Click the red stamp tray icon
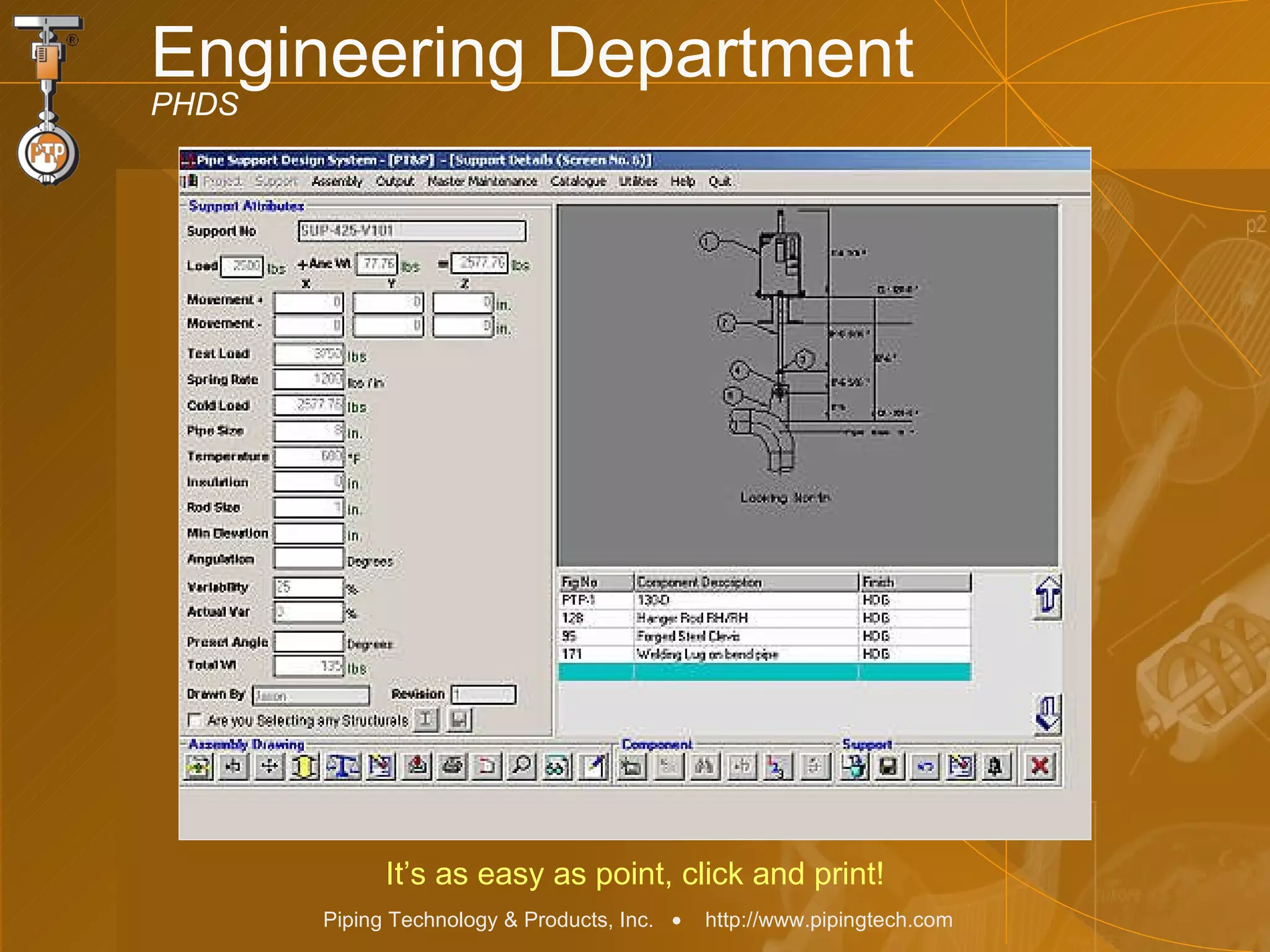The height and width of the screenshot is (952, 1270). point(417,767)
